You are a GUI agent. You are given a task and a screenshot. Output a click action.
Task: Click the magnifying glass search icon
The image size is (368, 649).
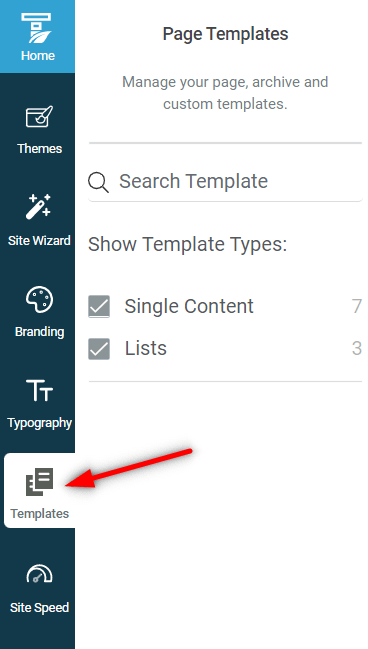coord(99,183)
